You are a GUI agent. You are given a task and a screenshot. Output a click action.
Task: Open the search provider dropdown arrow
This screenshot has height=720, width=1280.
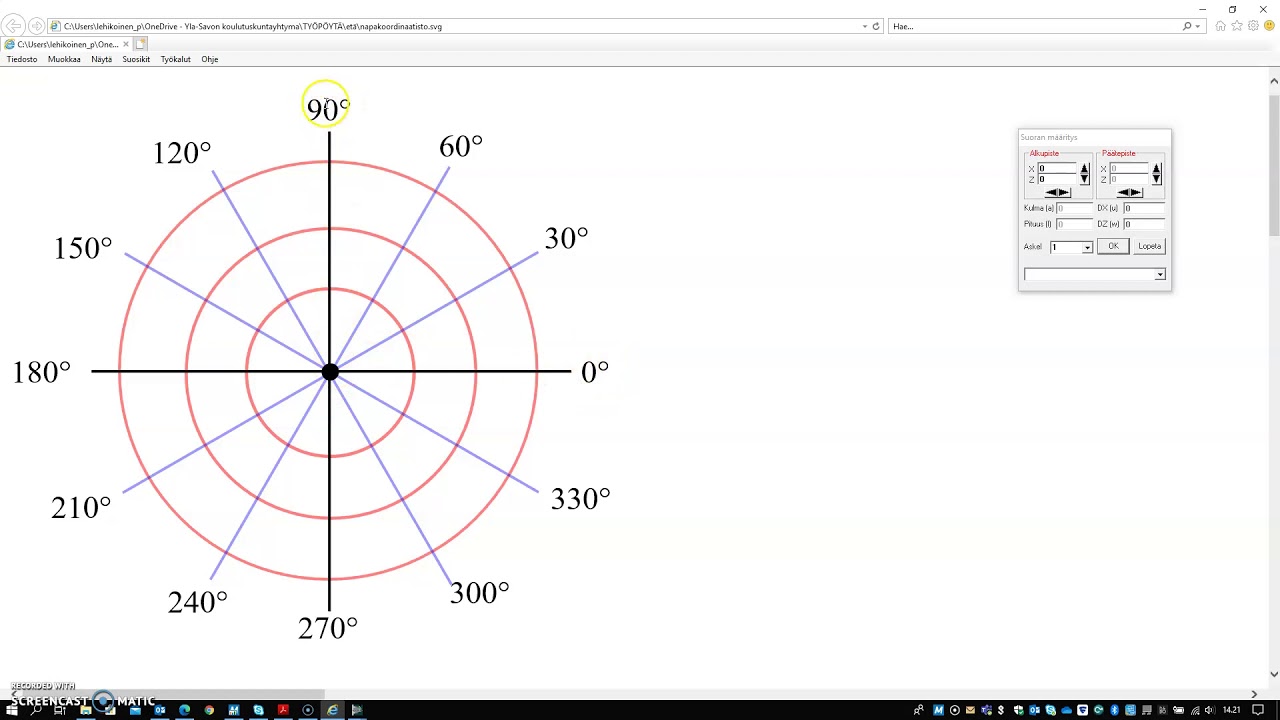[1198, 26]
